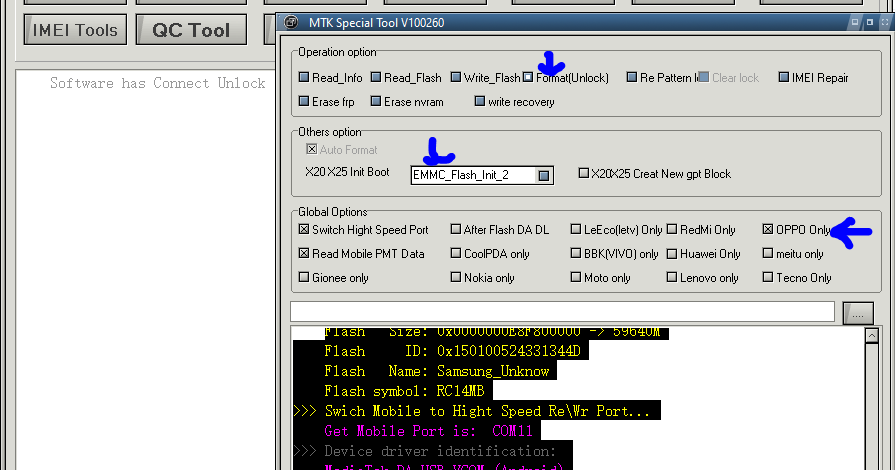Uncheck the OPPO Only checkbox
The height and width of the screenshot is (470, 895).
768,229
